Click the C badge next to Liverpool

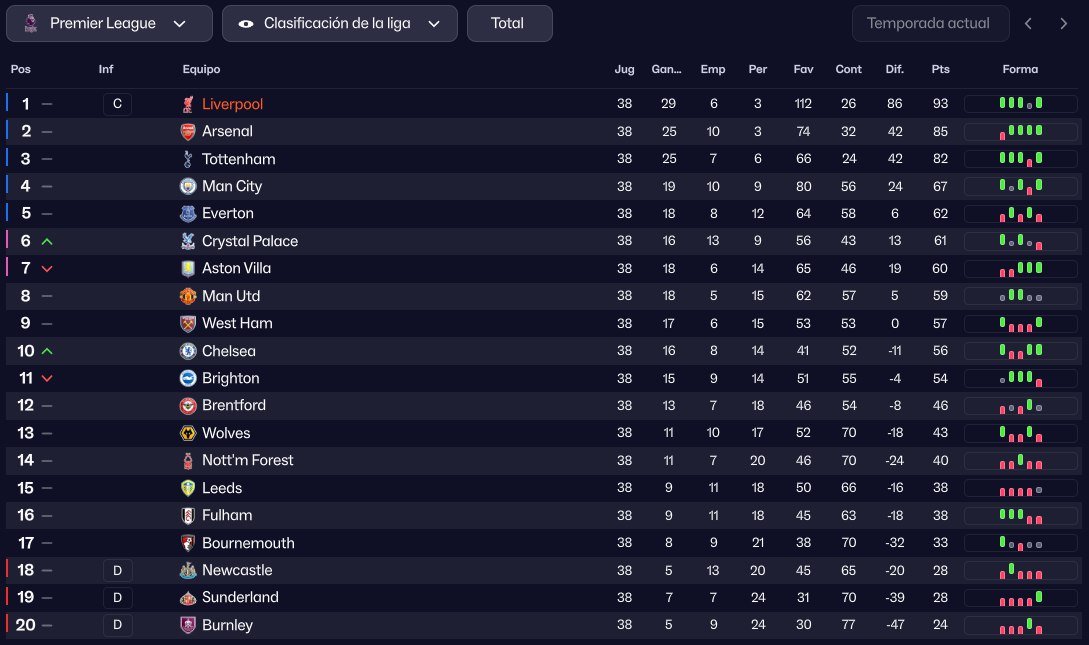[117, 104]
